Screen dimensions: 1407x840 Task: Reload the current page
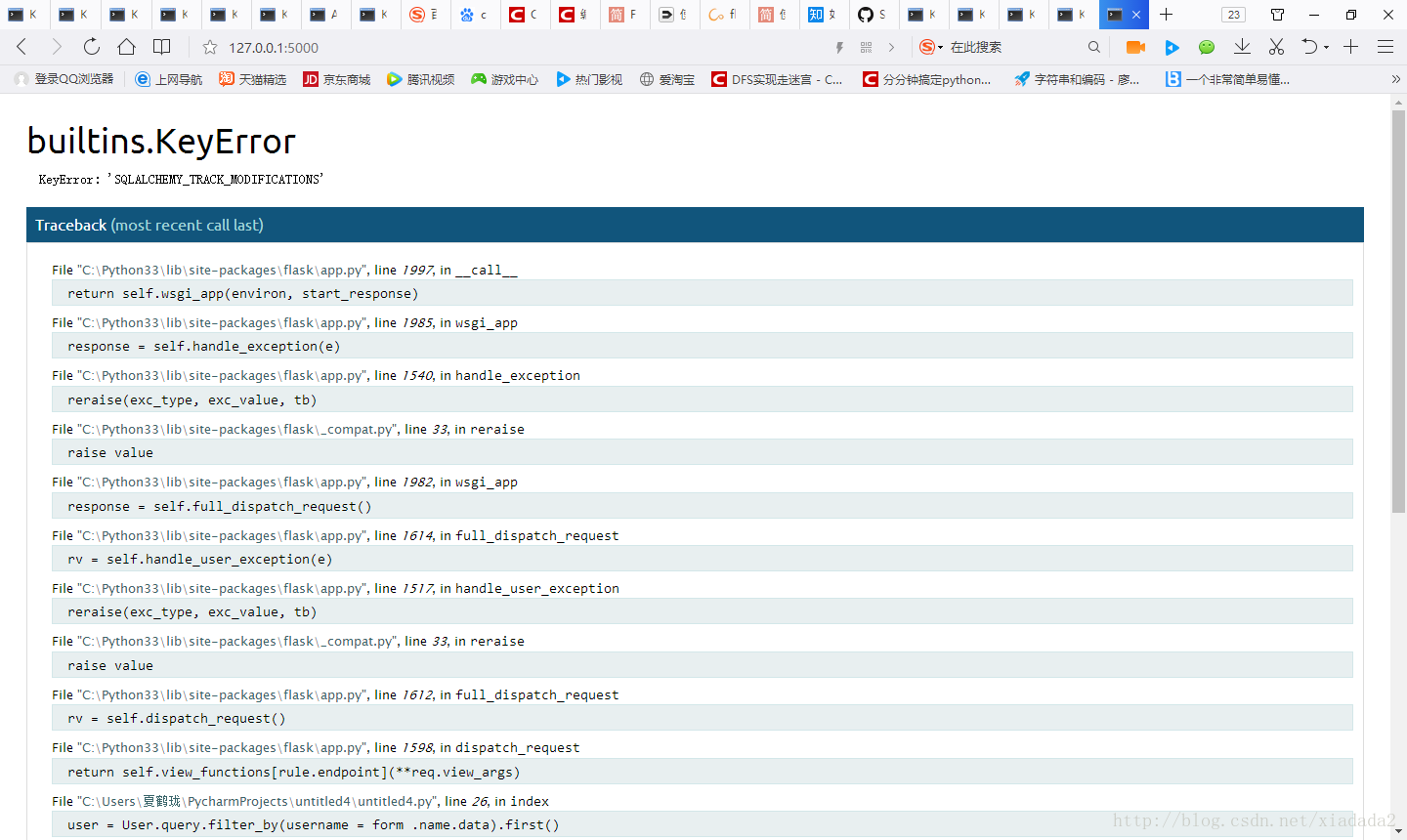(91, 47)
